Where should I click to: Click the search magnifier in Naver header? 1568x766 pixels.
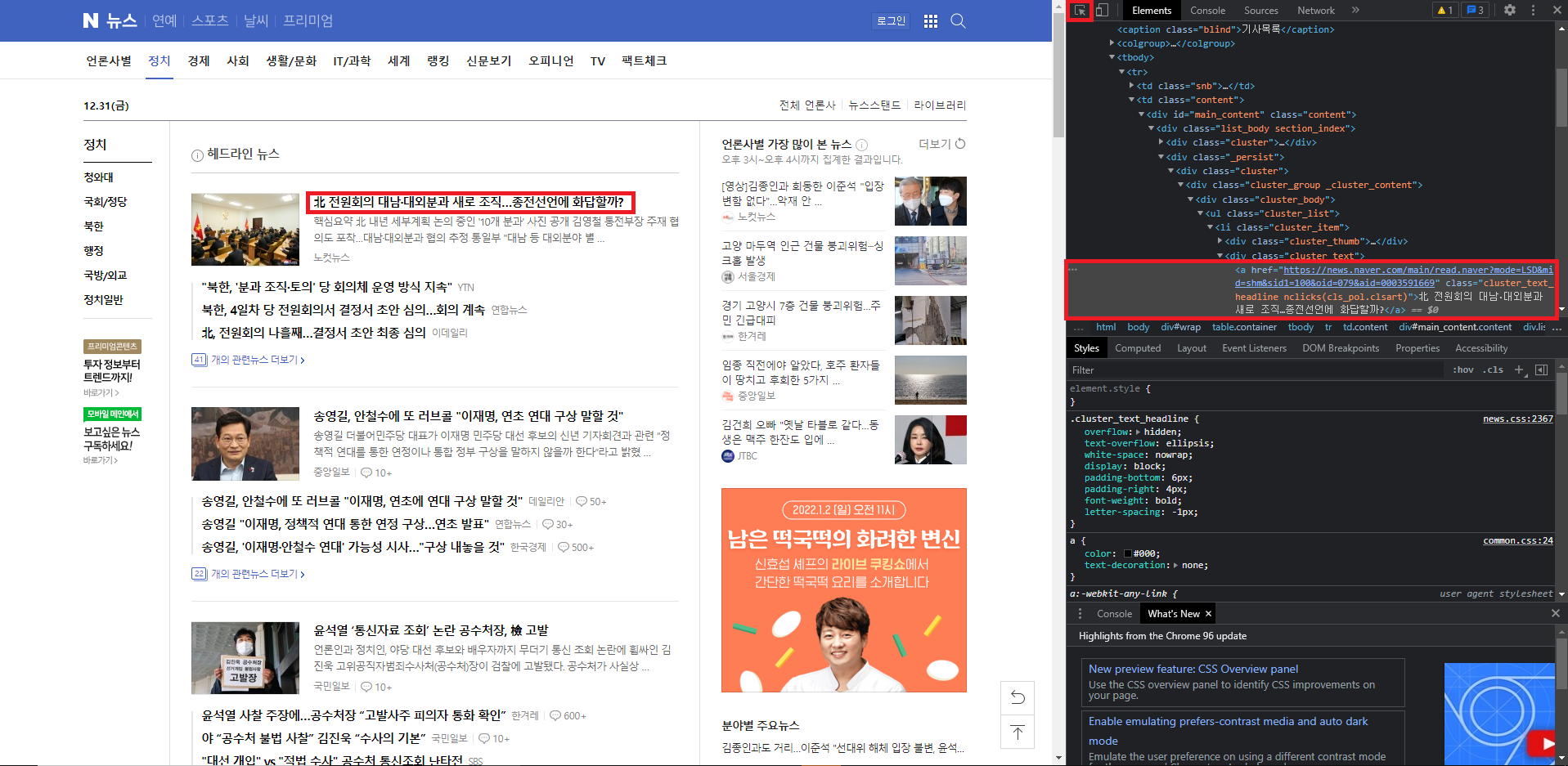(959, 21)
